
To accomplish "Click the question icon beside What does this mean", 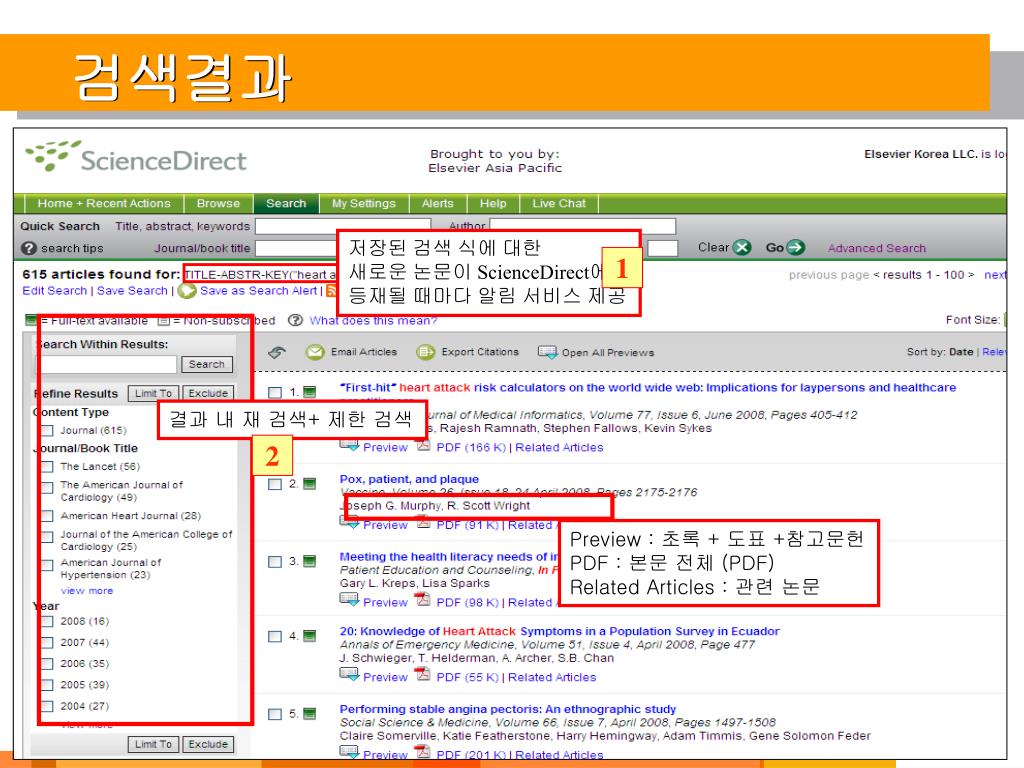I will click(295, 320).
